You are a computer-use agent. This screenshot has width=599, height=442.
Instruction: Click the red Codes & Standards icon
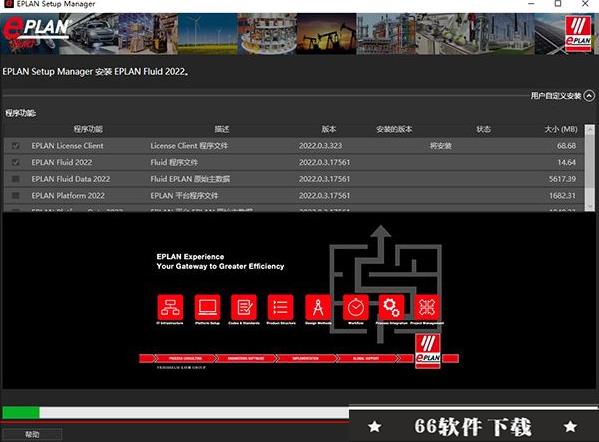point(244,307)
